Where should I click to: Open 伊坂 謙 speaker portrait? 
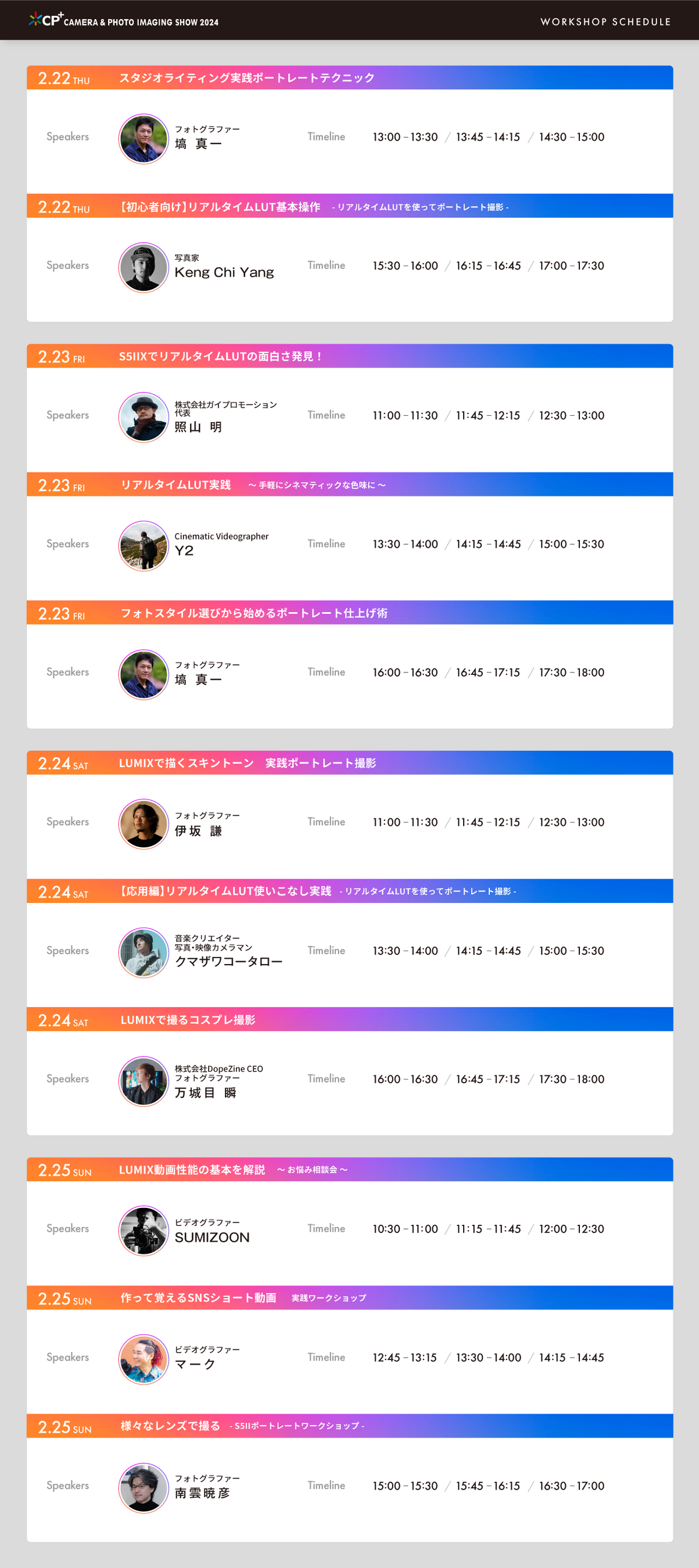click(x=143, y=823)
